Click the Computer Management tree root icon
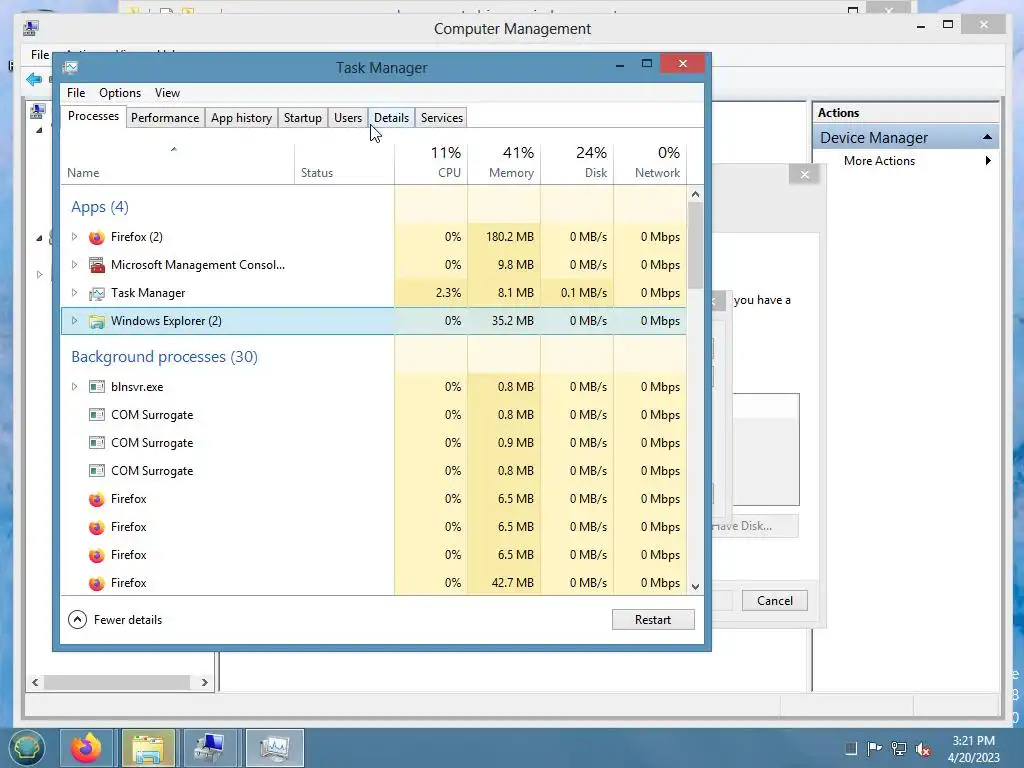 [x=38, y=112]
